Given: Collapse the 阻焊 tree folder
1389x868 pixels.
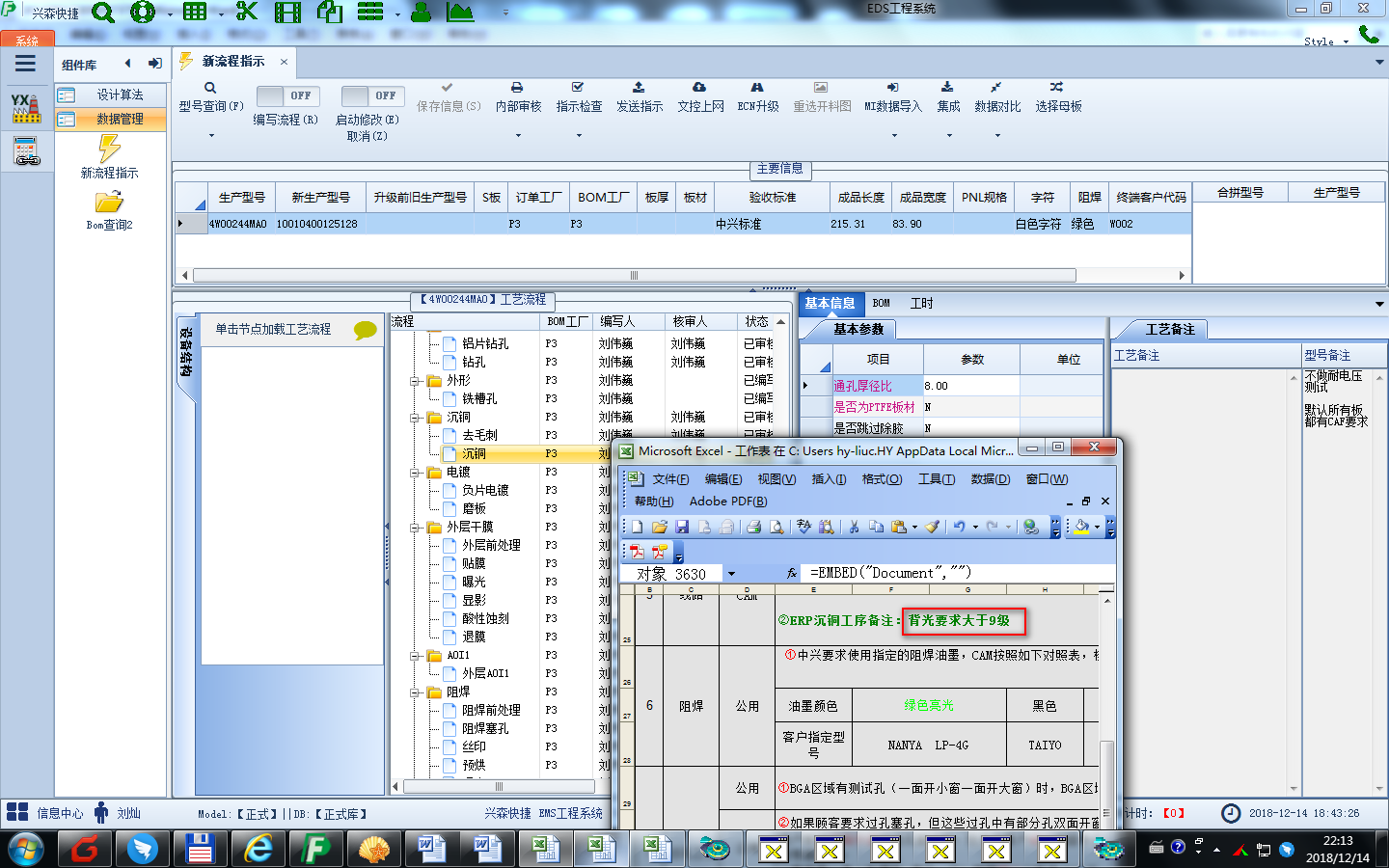Looking at the screenshot, I should [x=415, y=692].
